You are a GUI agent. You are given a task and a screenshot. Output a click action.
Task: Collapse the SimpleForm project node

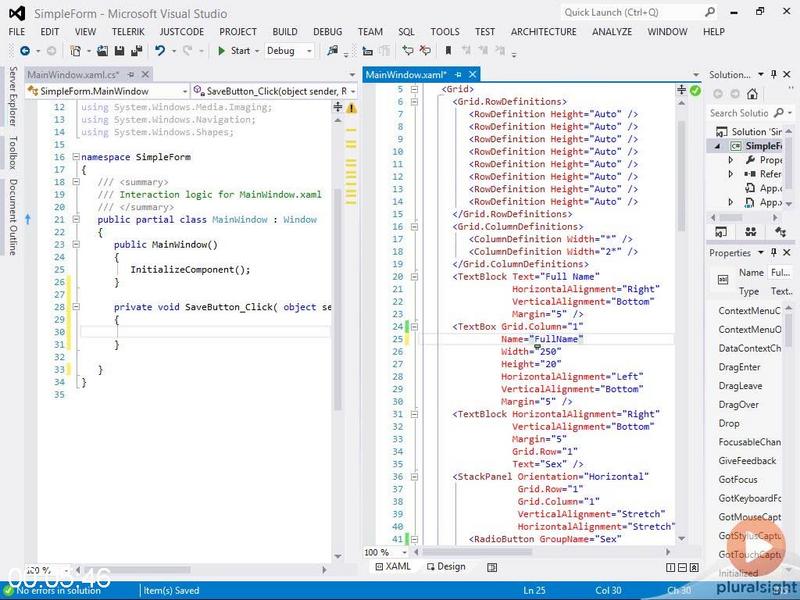click(x=718, y=146)
